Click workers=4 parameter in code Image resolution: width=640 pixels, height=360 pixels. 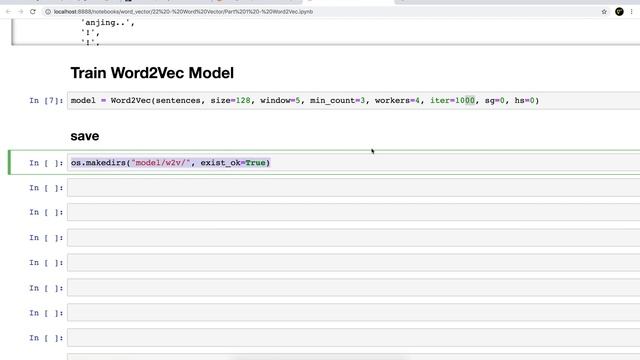(397, 100)
